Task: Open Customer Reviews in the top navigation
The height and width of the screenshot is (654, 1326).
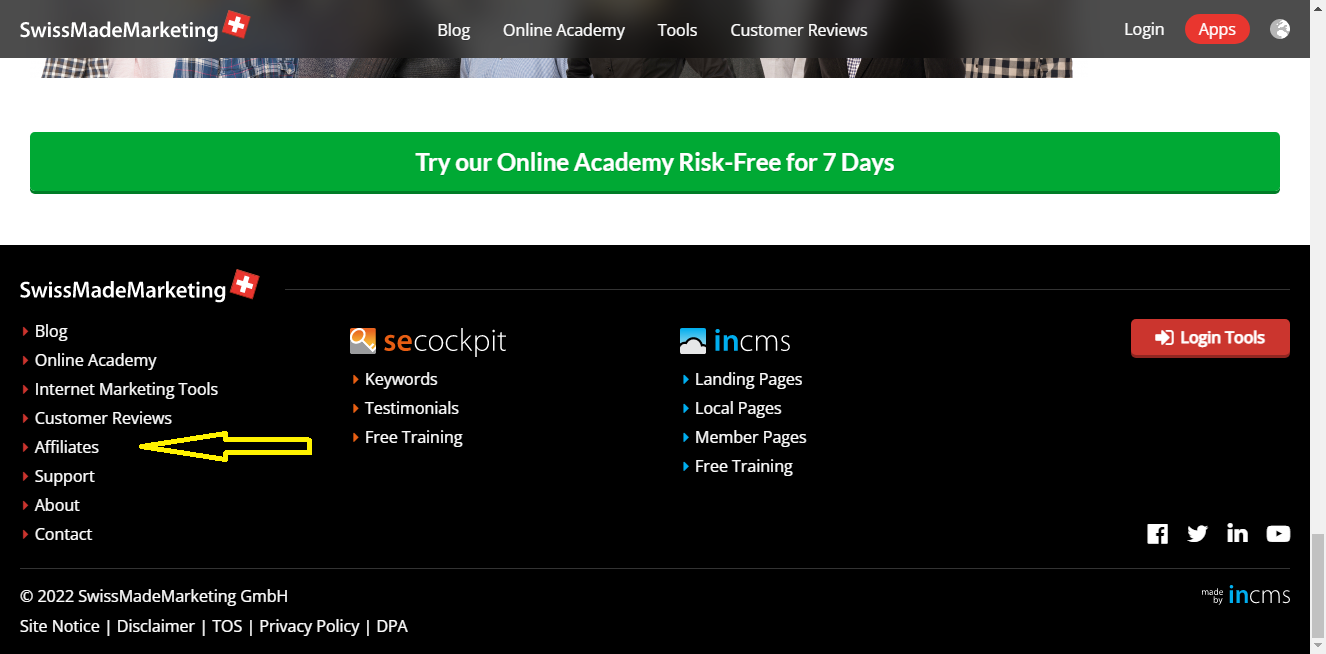Action: (x=799, y=30)
